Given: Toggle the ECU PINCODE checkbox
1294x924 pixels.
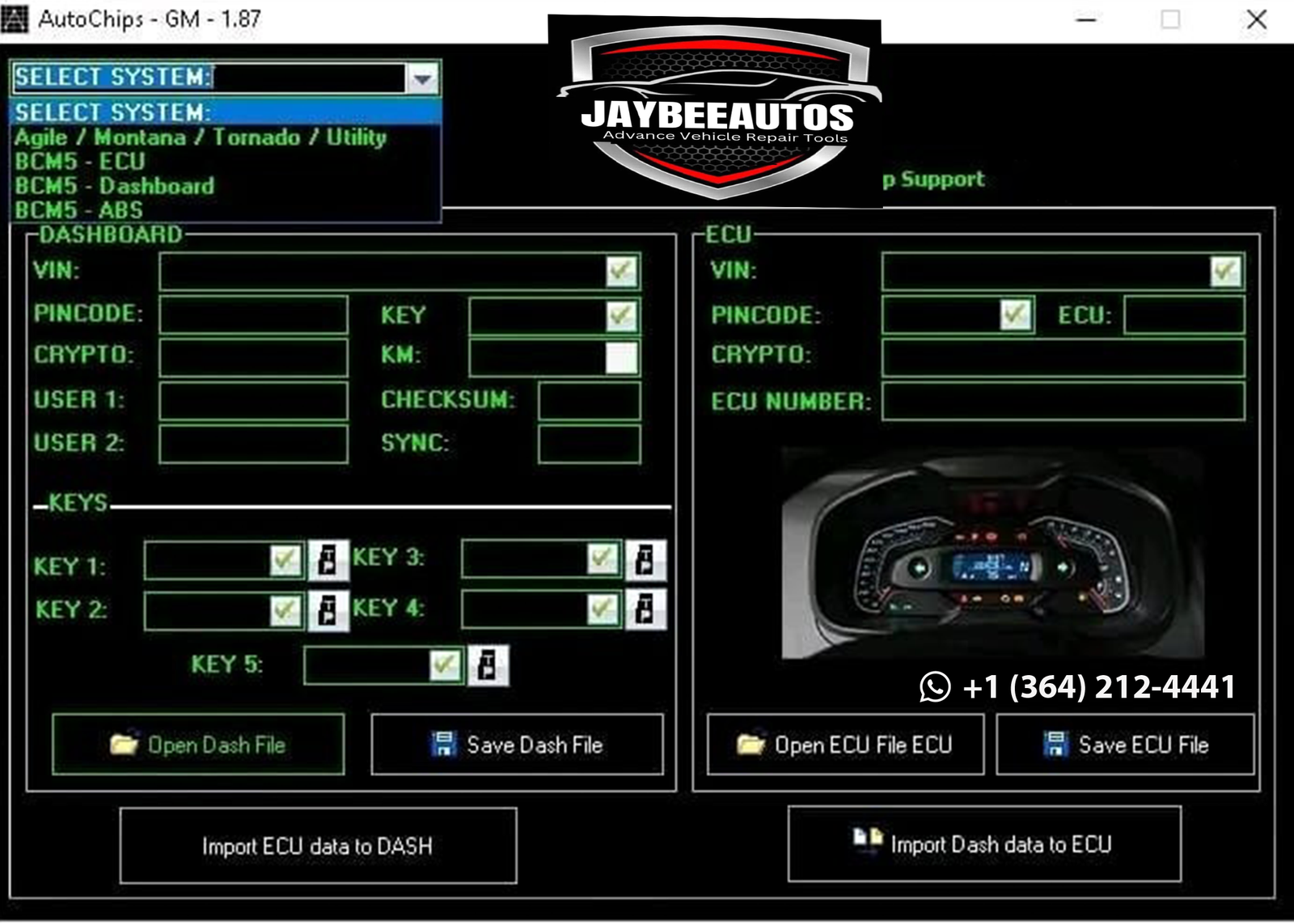Looking at the screenshot, I should [x=1015, y=314].
